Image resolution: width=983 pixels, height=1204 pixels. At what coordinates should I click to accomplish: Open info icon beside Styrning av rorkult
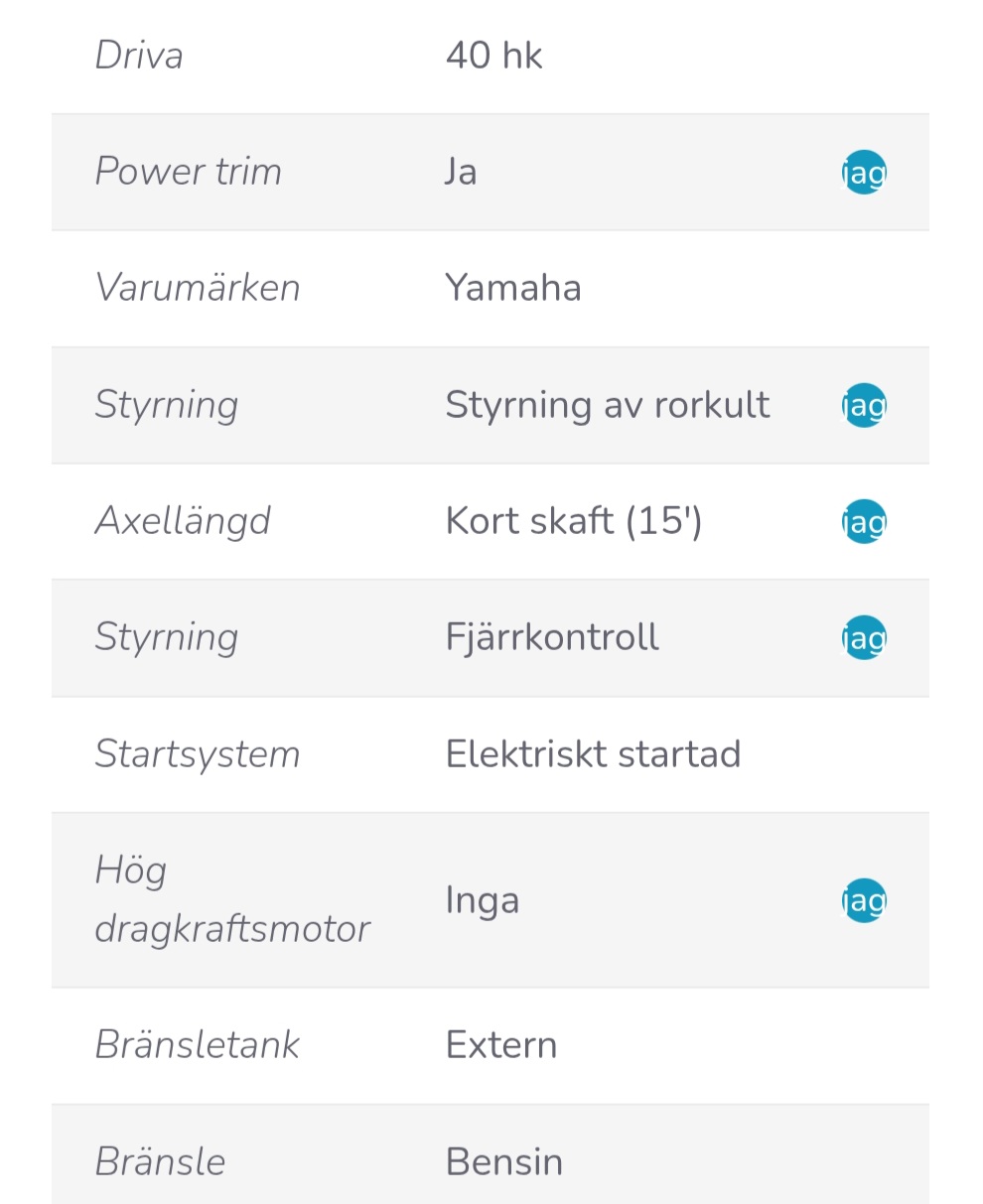864,405
